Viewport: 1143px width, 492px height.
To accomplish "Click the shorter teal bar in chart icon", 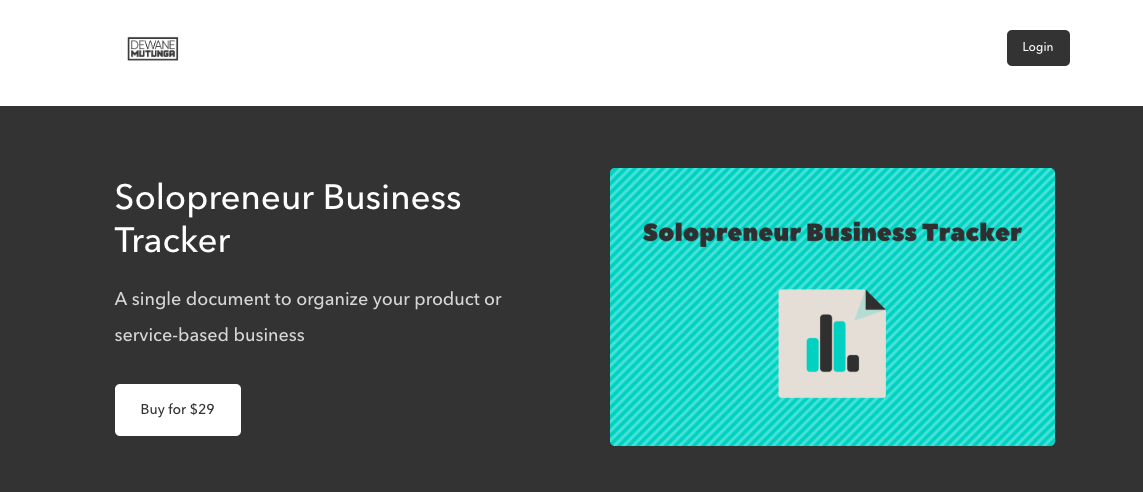I will 812,354.
